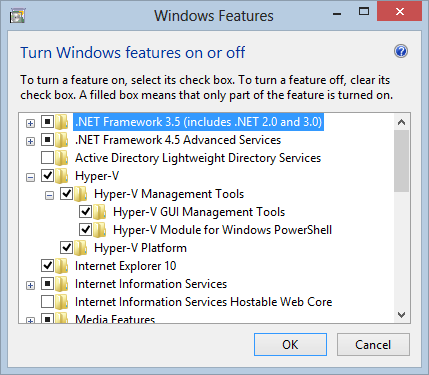
Task: Select 'Hyper-V GUI Management Tools' label
Action: click(199, 212)
